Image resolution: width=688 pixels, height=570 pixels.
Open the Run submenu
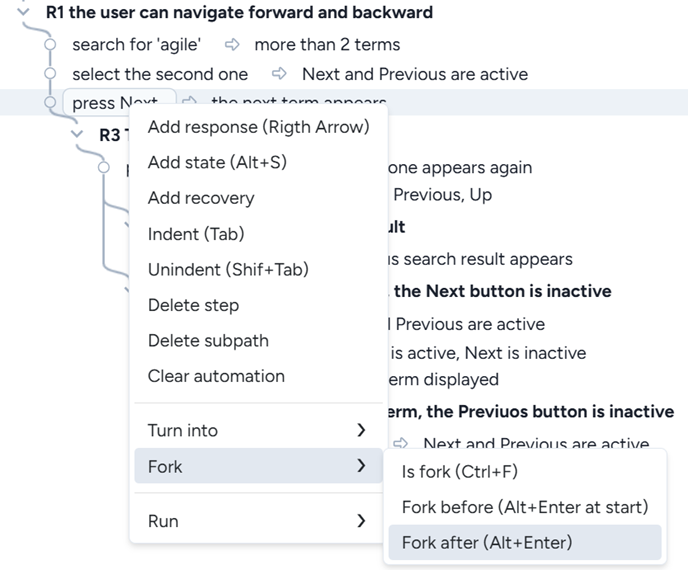pos(257,521)
